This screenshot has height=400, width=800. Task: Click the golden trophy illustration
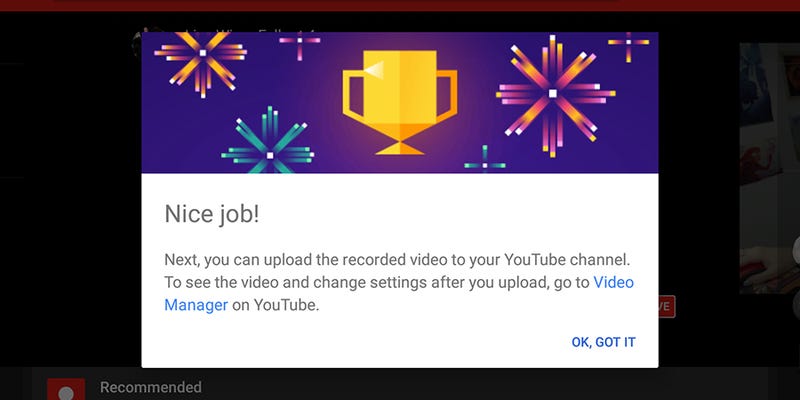point(399,102)
